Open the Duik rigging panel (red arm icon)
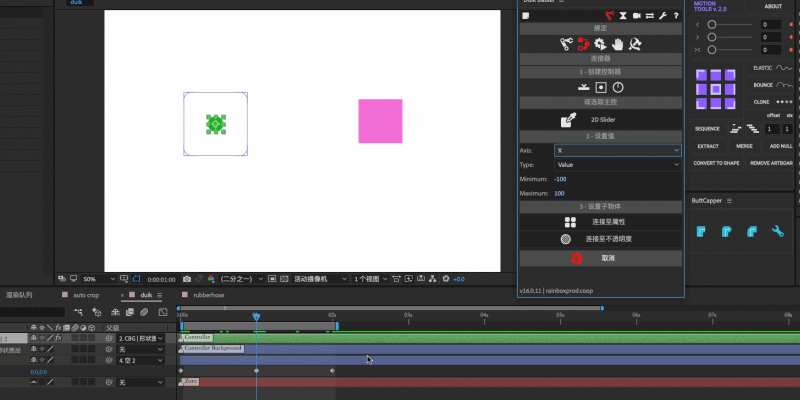 coord(609,16)
